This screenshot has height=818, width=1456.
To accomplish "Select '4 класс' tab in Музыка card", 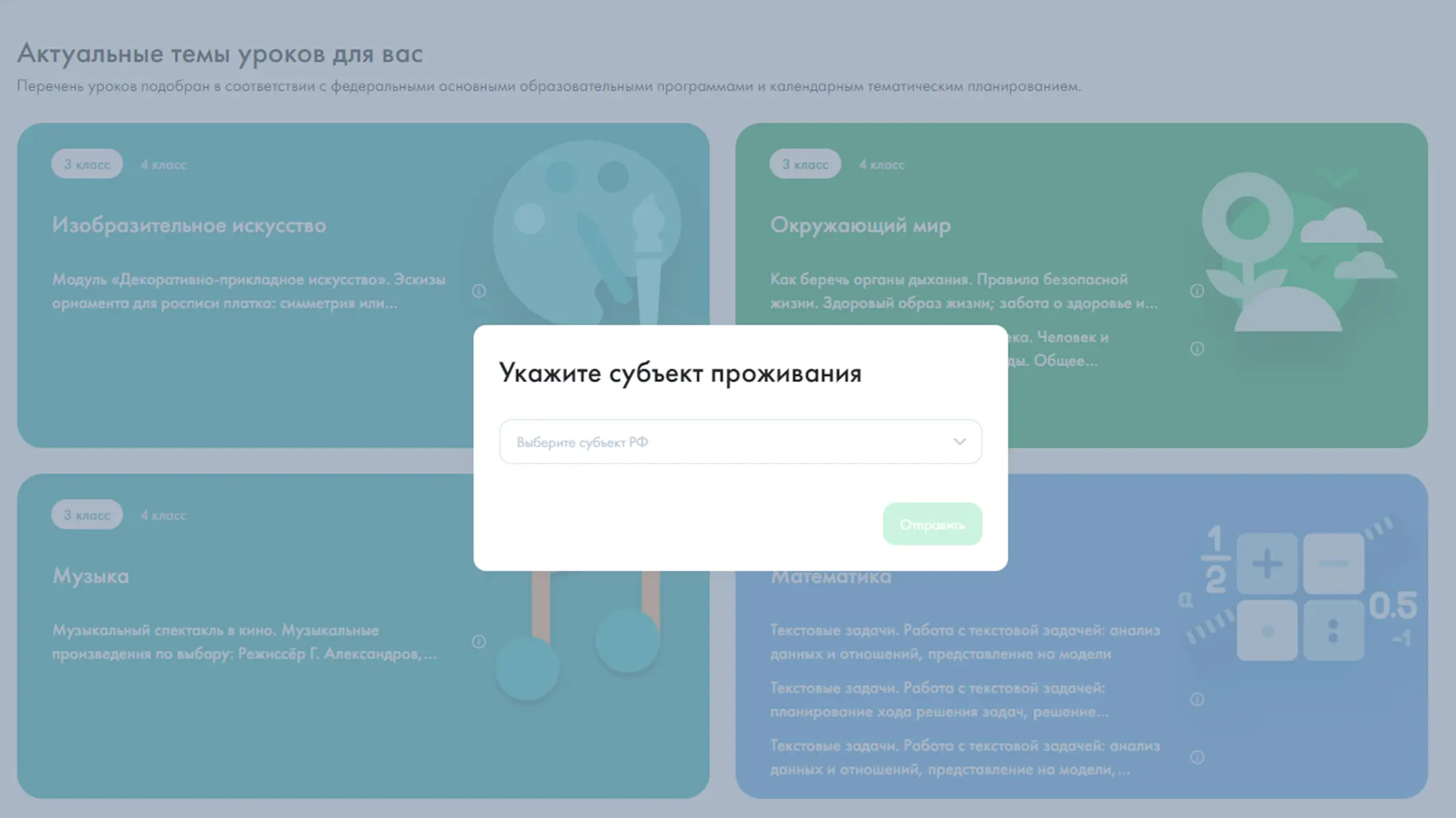I will pos(164,515).
